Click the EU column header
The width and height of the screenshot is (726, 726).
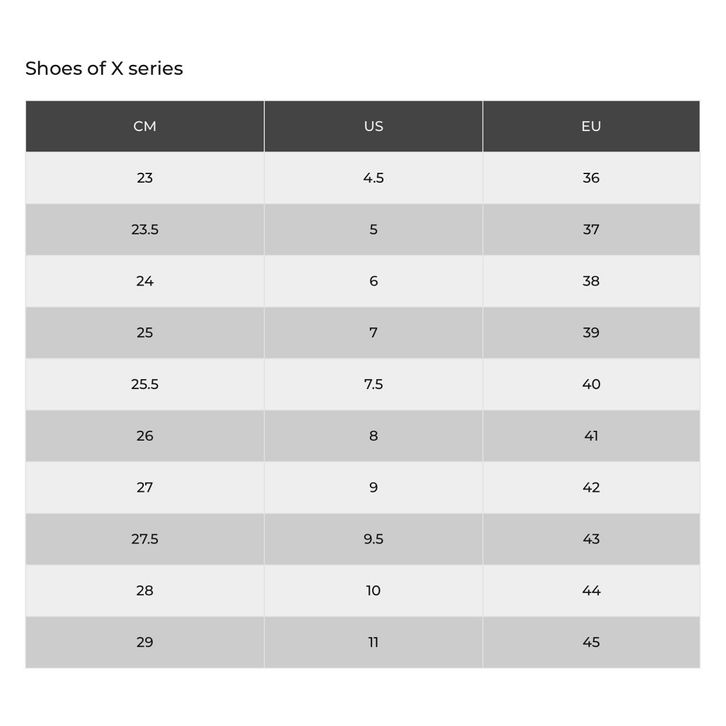tap(591, 126)
